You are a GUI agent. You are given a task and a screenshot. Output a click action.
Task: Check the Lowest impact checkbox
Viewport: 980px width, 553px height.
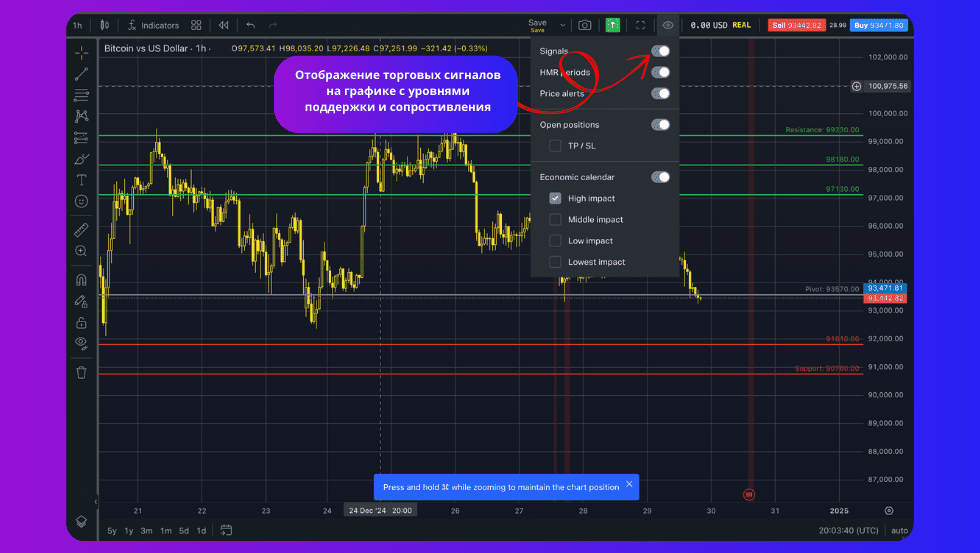pyautogui.click(x=555, y=262)
